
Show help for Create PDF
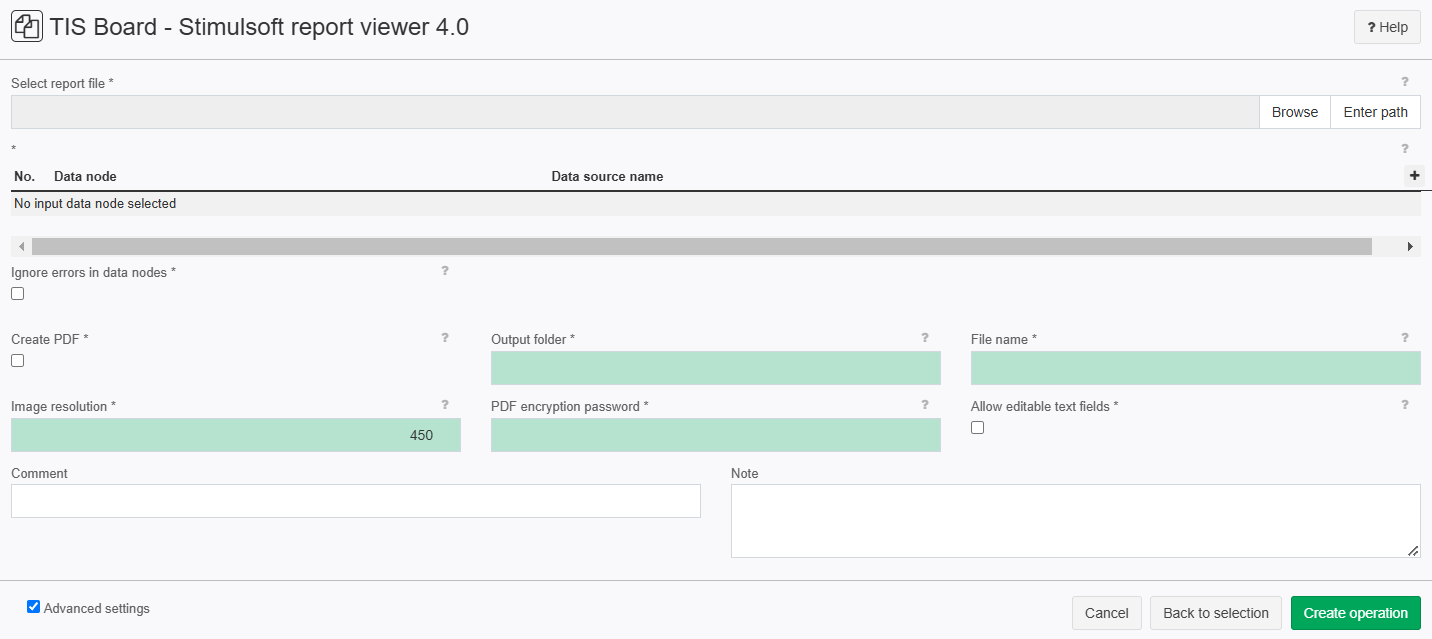coord(445,338)
